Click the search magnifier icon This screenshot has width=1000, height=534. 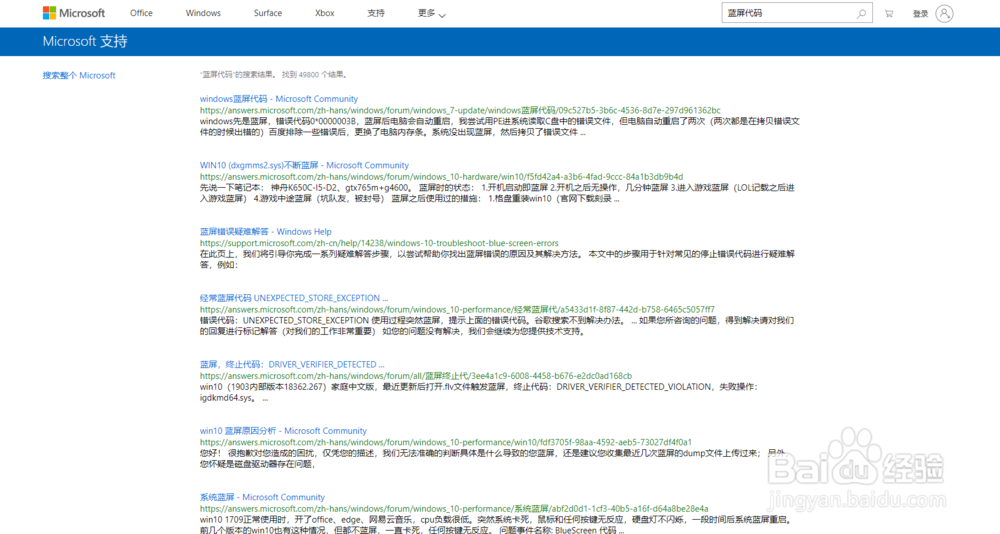(x=861, y=13)
